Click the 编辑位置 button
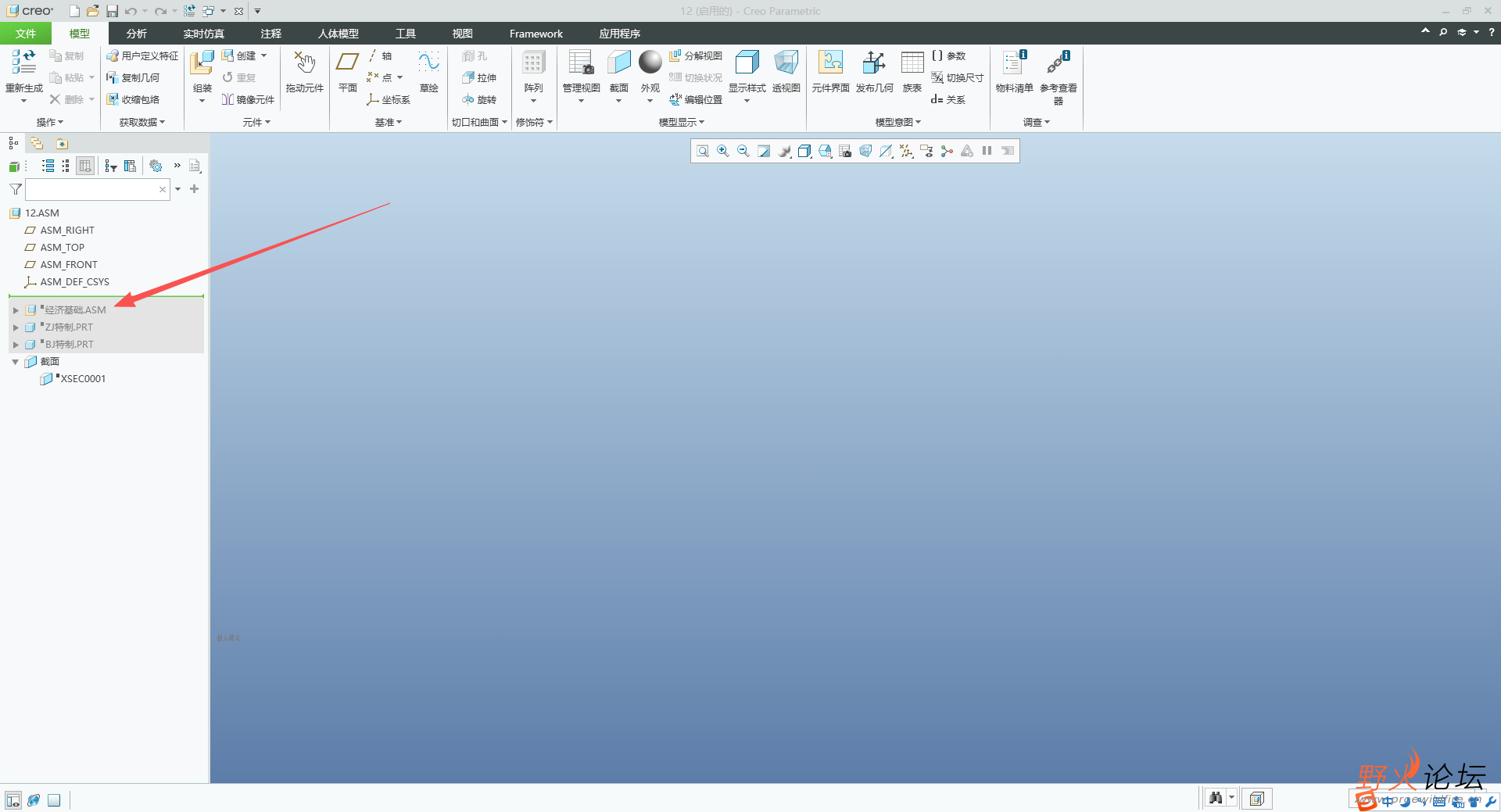Viewport: 1501px width, 812px height. coord(696,99)
